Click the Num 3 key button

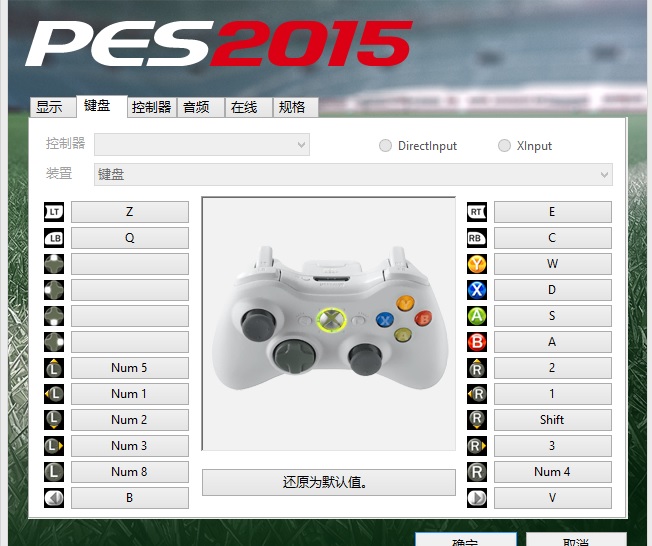130,446
